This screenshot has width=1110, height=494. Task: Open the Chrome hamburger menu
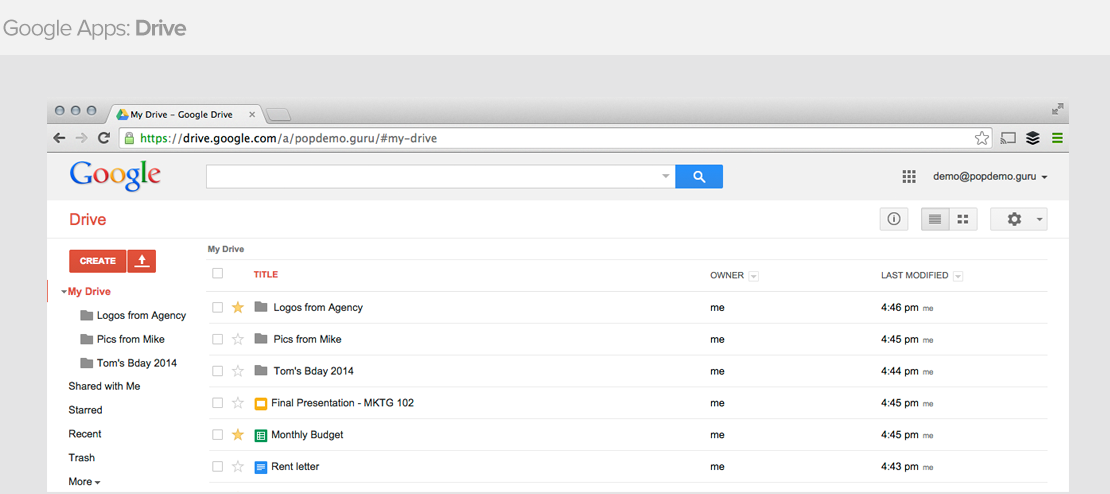pos(1058,138)
